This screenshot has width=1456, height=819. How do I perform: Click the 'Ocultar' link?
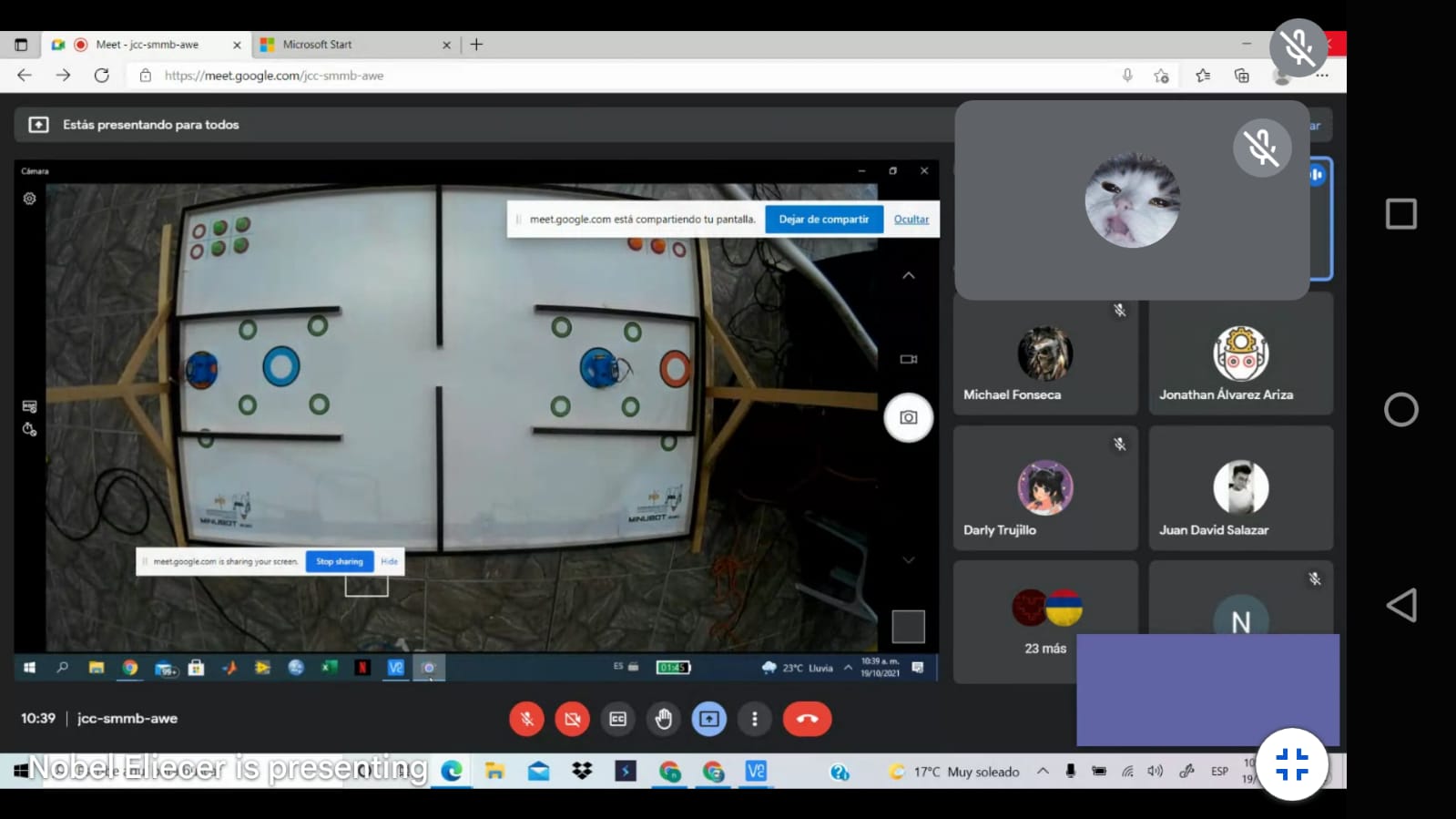click(911, 220)
